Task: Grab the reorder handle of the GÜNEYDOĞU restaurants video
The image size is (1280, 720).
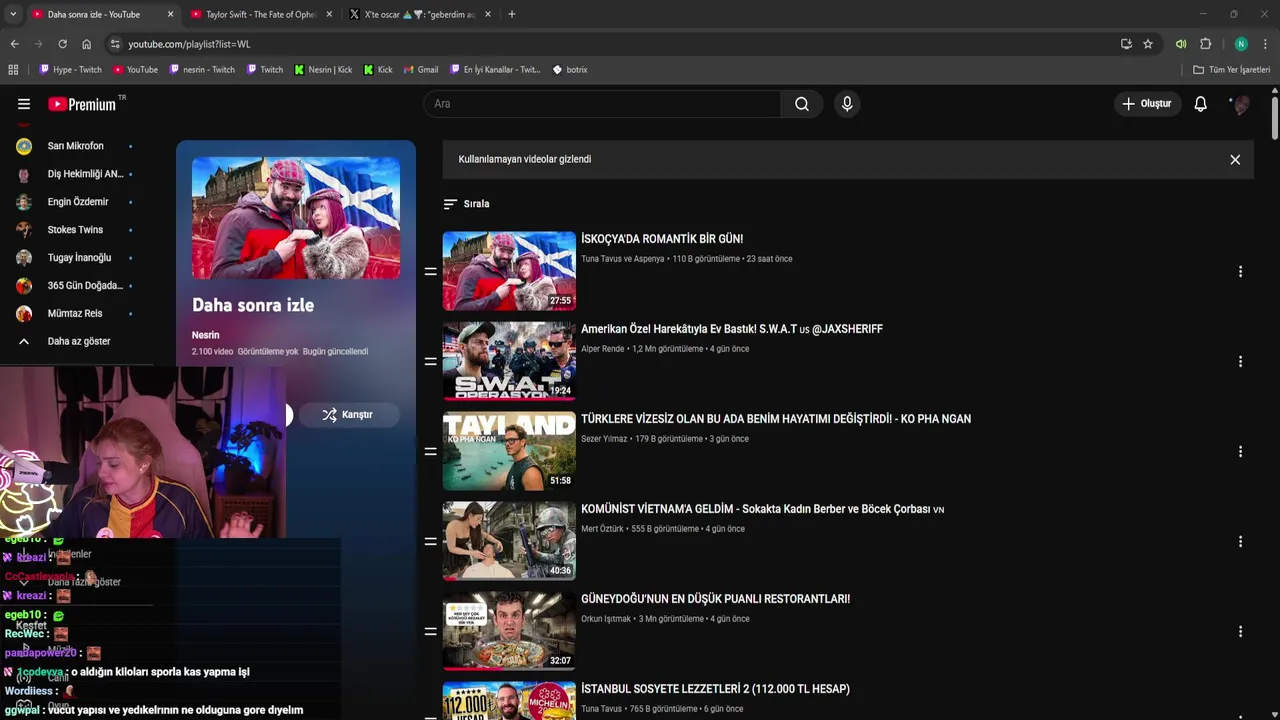Action: [x=430, y=631]
